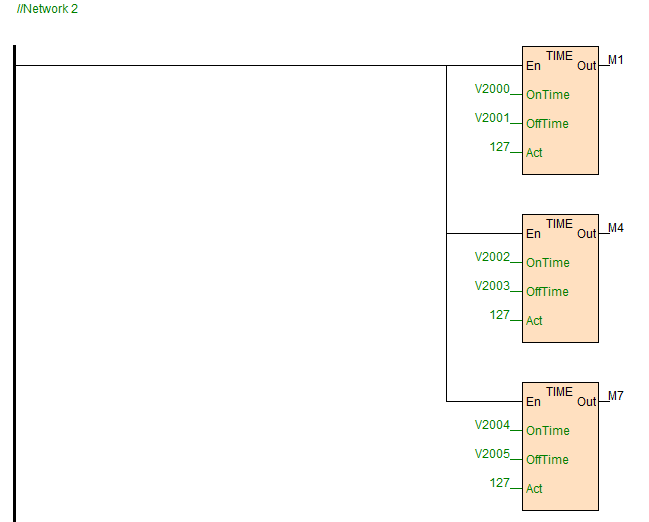The width and height of the screenshot is (649, 522).
Task: Click the Out pin of M7 TIME block
Action: (587, 402)
